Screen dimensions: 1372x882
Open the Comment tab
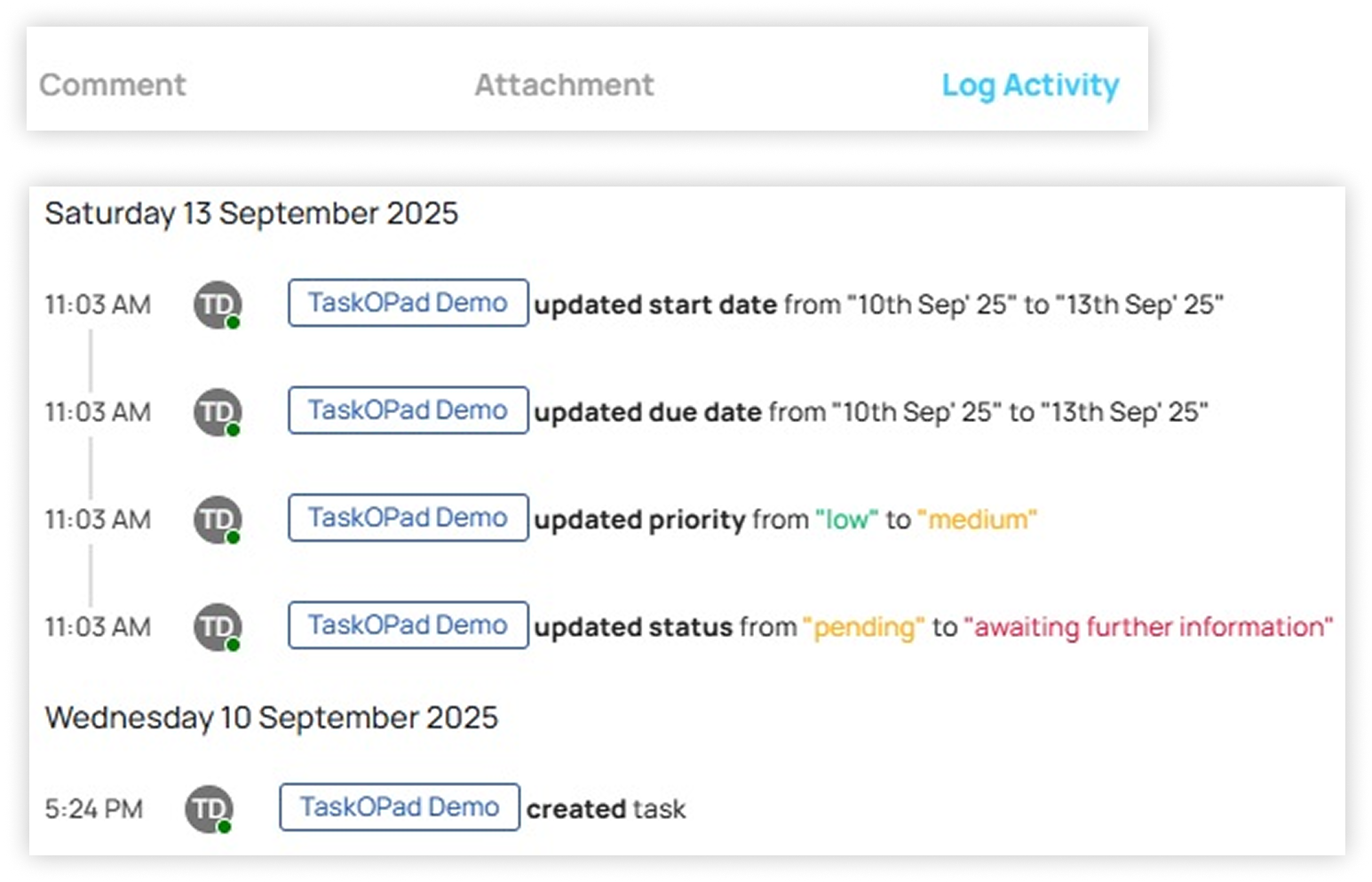[113, 85]
